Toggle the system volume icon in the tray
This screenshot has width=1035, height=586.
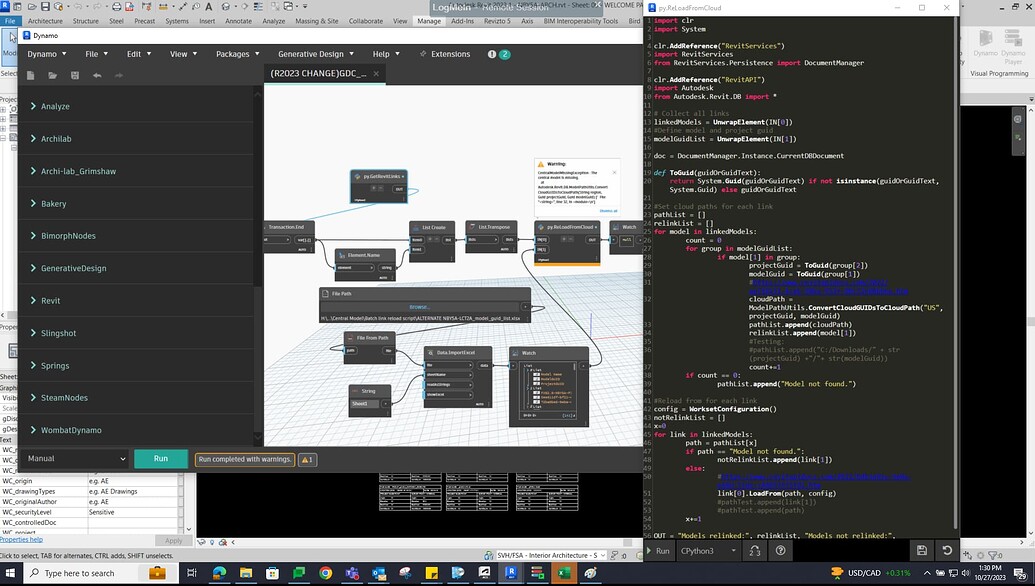966,573
